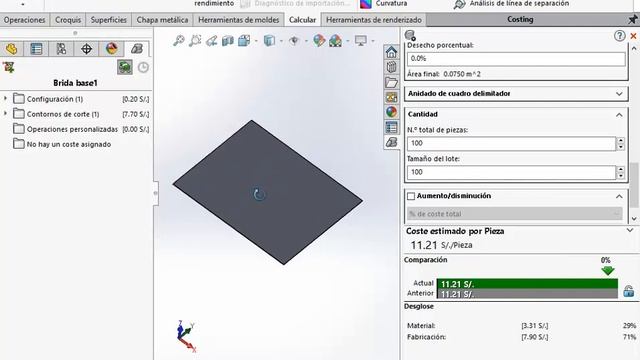Open the Display Style dropdown arrow
Image resolution: width=640 pixels, height=360 pixels.
(281, 41)
